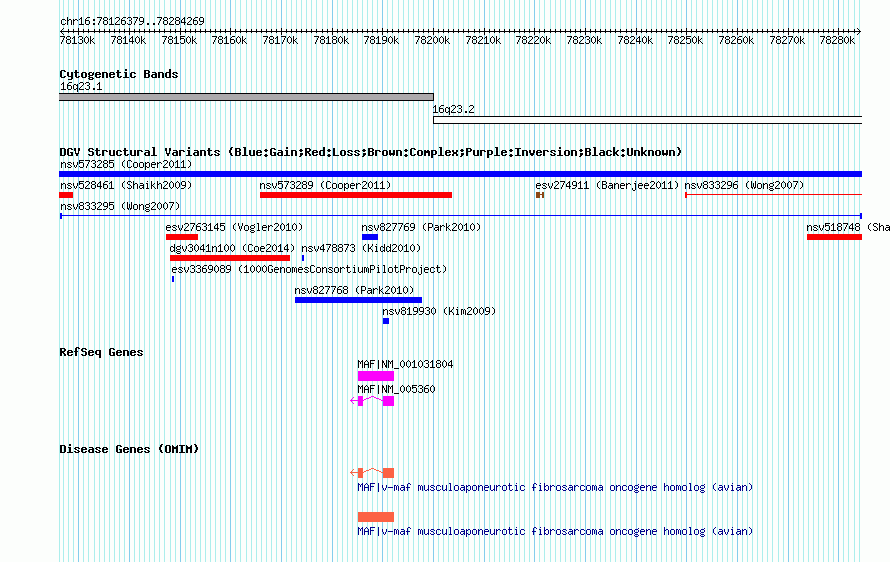The width and height of the screenshot is (890, 562).
Task: Click the red nsv528461 loss bar
Action: (x=66, y=195)
